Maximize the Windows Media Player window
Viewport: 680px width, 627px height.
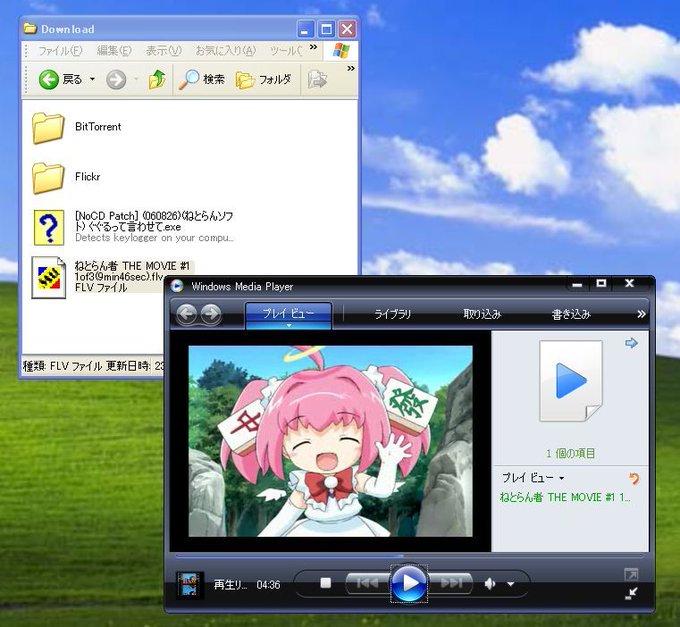click(601, 284)
